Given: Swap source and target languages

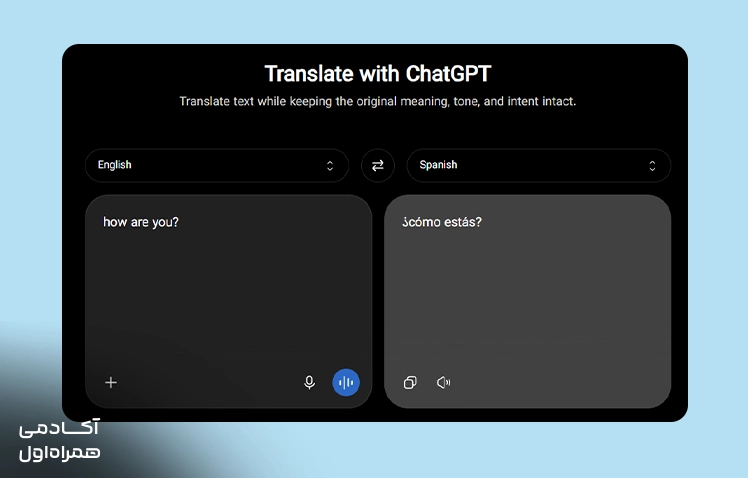Looking at the screenshot, I should tap(377, 166).
